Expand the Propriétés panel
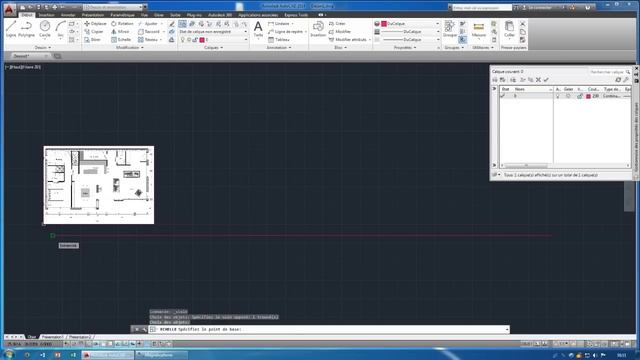Screen dimensions: 640x360 point(405,48)
